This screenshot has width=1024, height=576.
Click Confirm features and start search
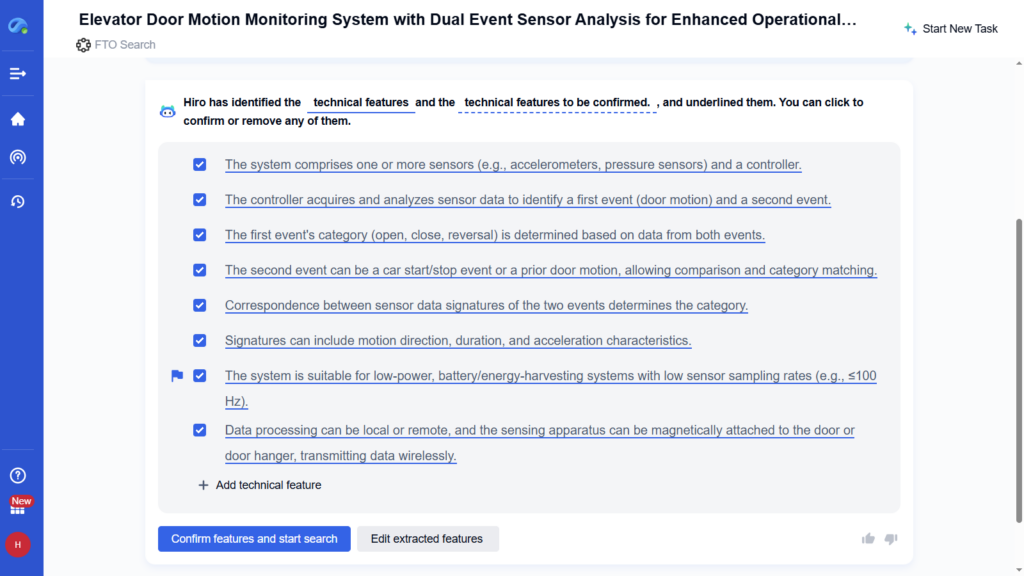(254, 539)
